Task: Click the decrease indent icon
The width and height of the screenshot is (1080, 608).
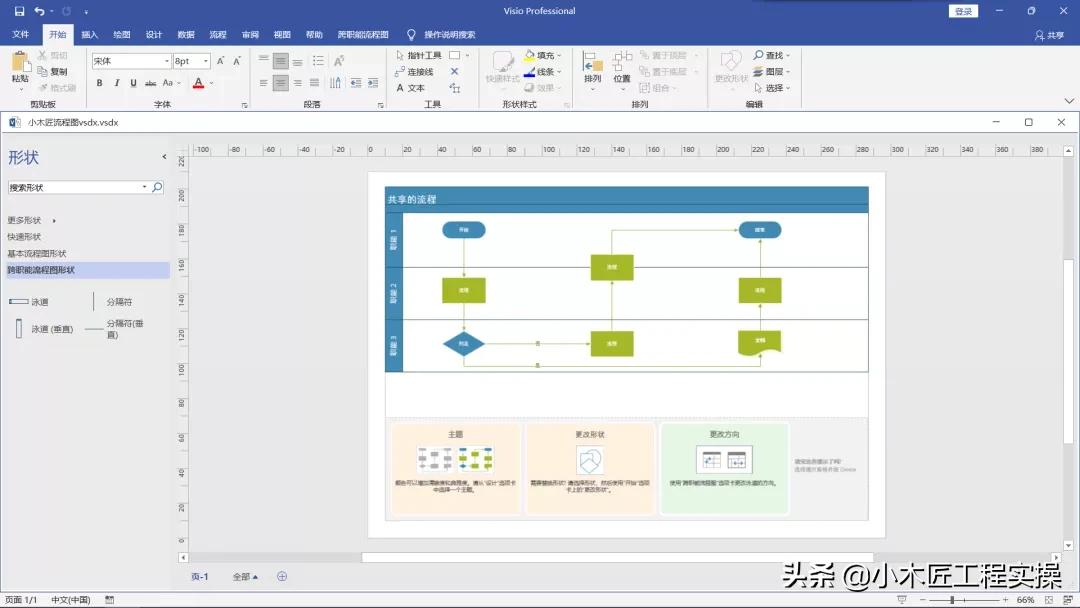Action: (355, 83)
